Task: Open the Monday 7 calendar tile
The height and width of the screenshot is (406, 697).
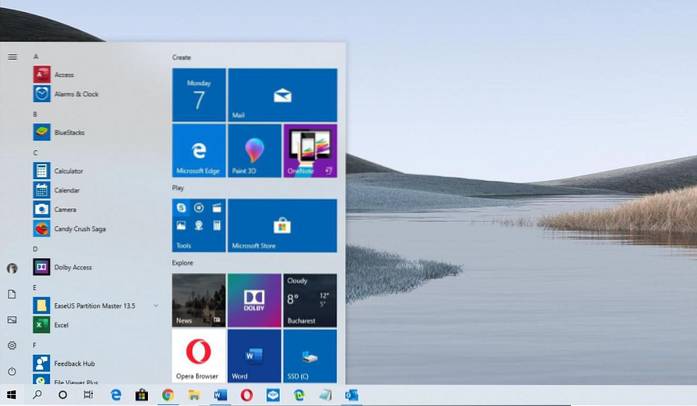Action: (x=199, y=95)
